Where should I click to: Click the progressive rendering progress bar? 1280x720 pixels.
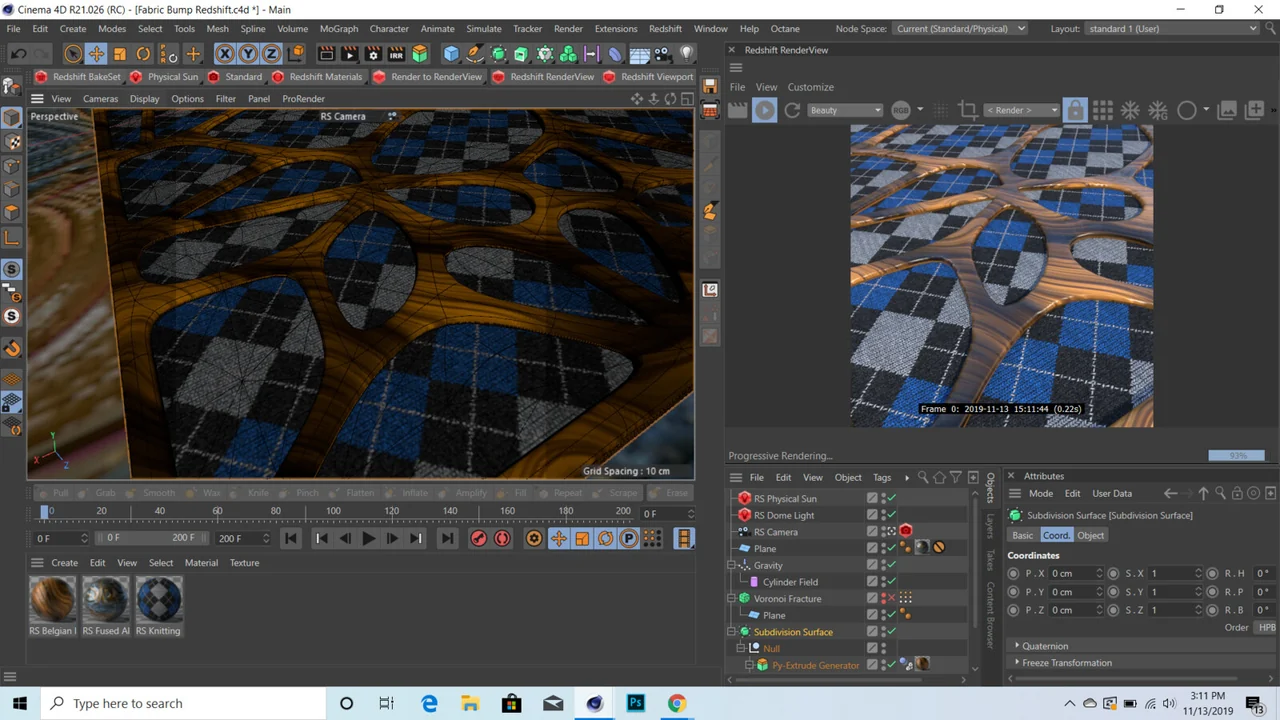1236,456
